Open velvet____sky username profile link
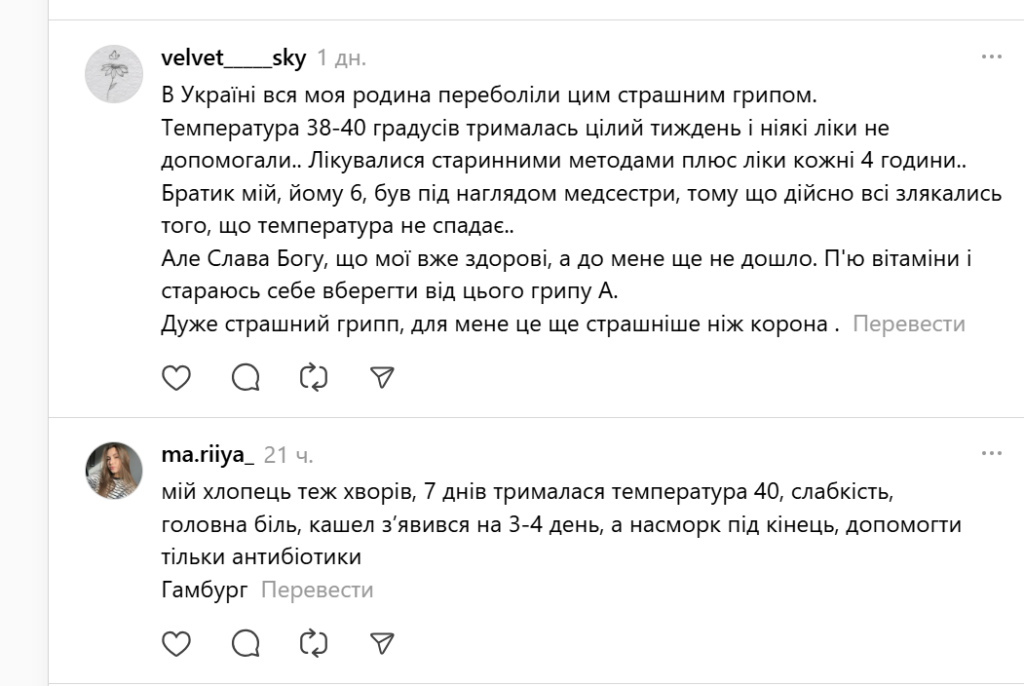The width and height of the screenshot is (1024, 686). point(233,57)
